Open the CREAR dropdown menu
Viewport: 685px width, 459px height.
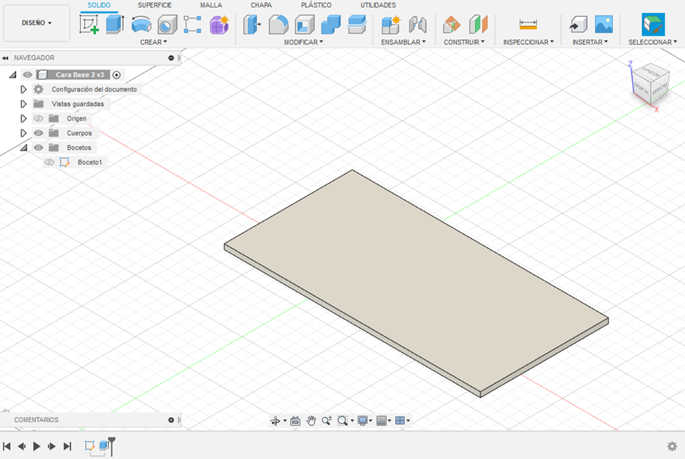pos(153,42)
